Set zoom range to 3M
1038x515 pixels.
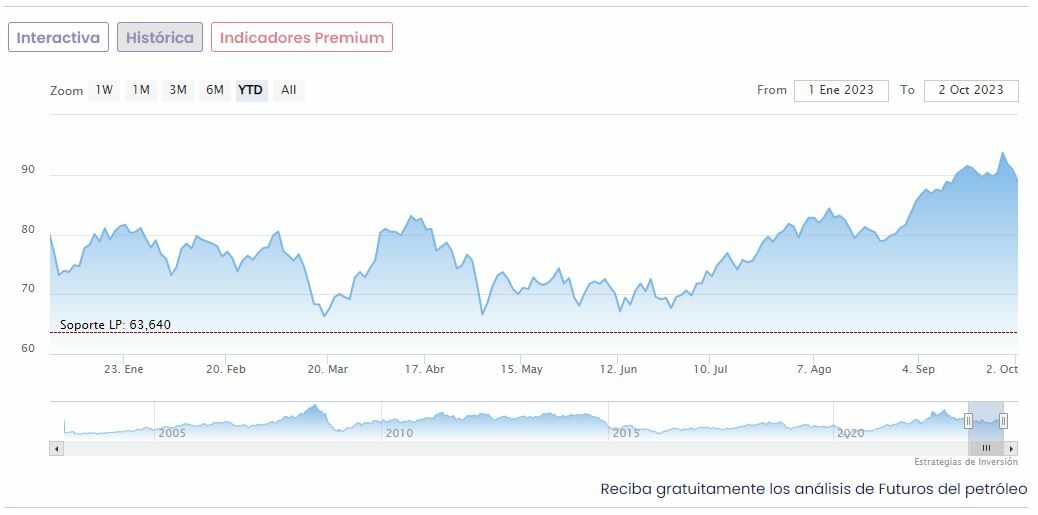click(178, 90)
